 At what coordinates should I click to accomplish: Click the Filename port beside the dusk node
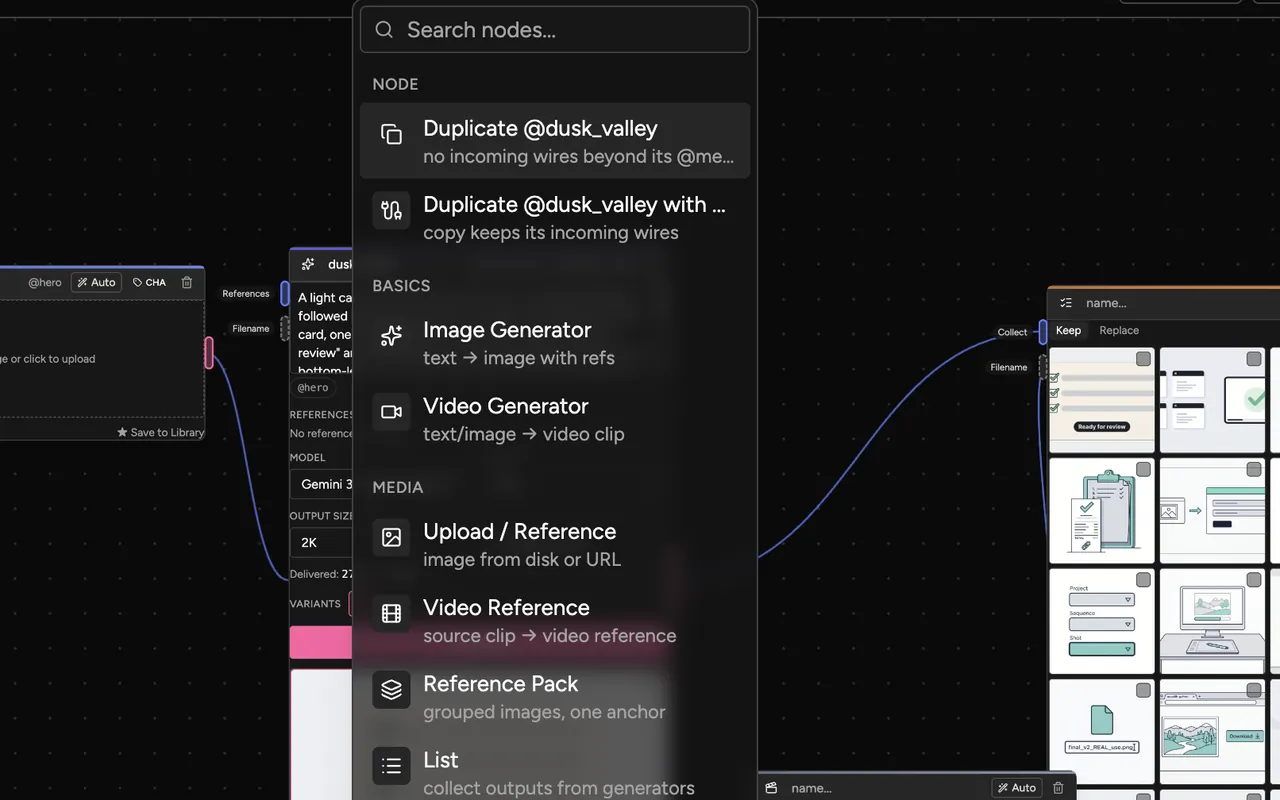tap(285, 328)
